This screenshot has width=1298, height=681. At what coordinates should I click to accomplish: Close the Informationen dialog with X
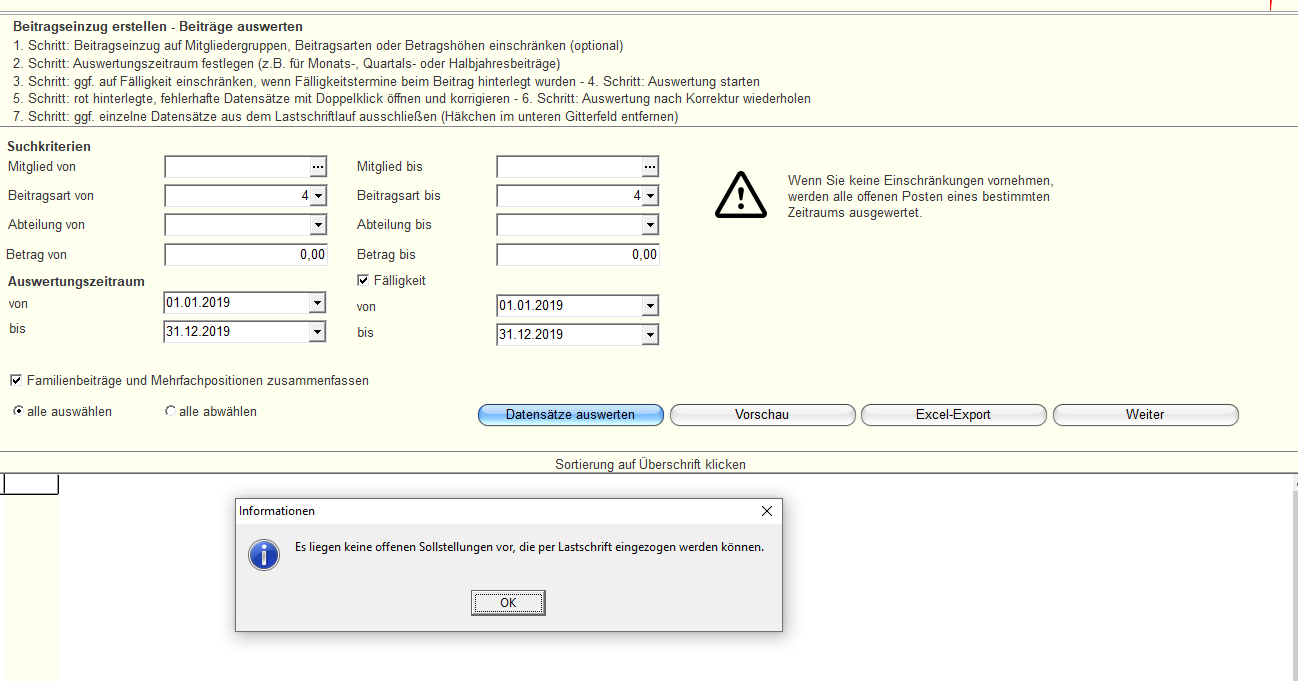click(766, 511)
